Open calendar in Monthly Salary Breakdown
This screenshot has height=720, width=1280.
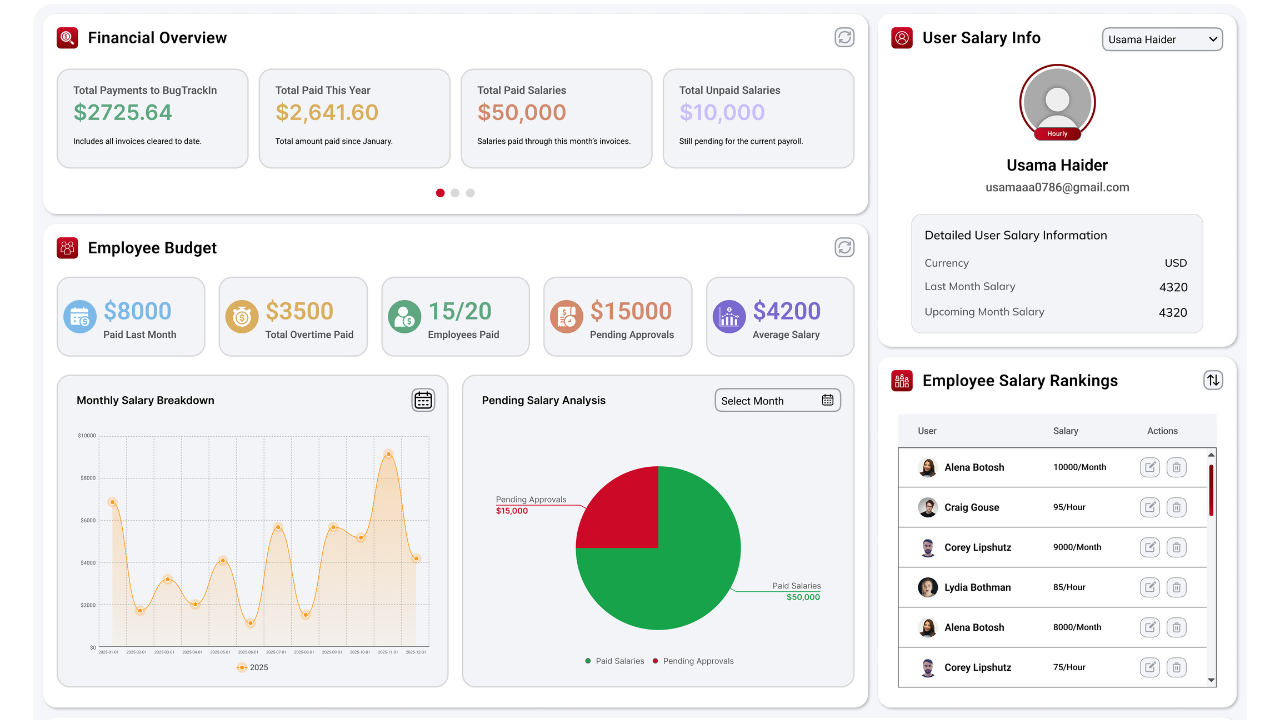[x=423, y=400]
